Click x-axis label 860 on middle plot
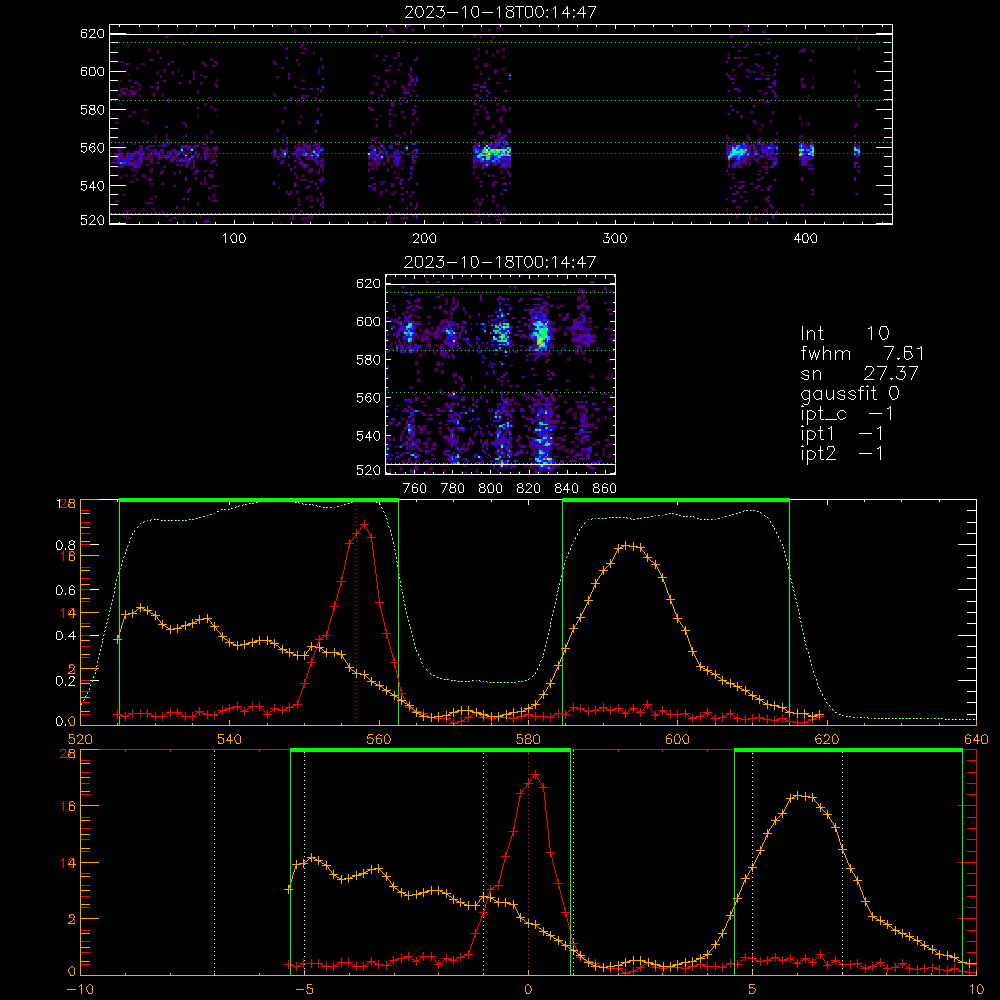Screen dimensions: 1000x1000 [x=605, y=489]
